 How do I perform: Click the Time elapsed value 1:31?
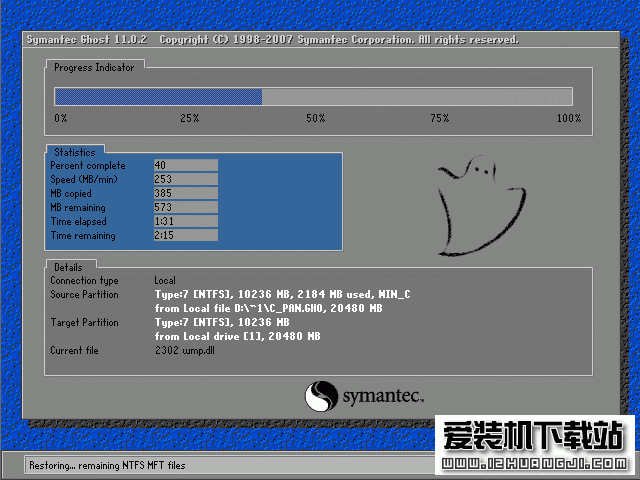pos(186,221)
